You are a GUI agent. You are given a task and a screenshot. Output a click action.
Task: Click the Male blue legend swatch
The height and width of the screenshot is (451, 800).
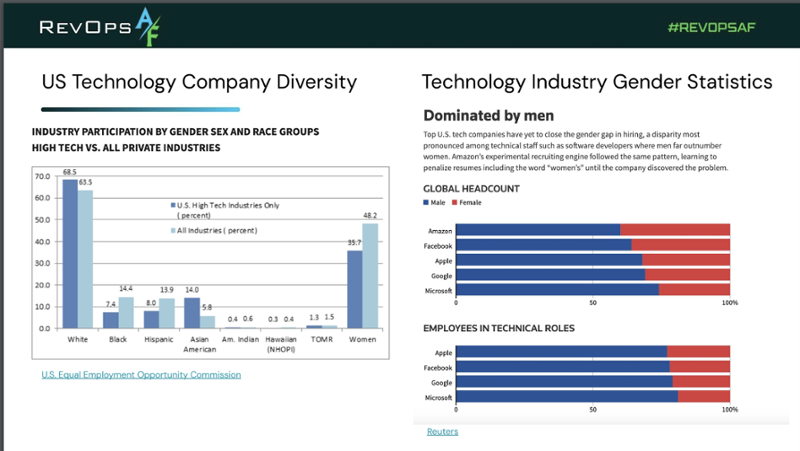426,203
